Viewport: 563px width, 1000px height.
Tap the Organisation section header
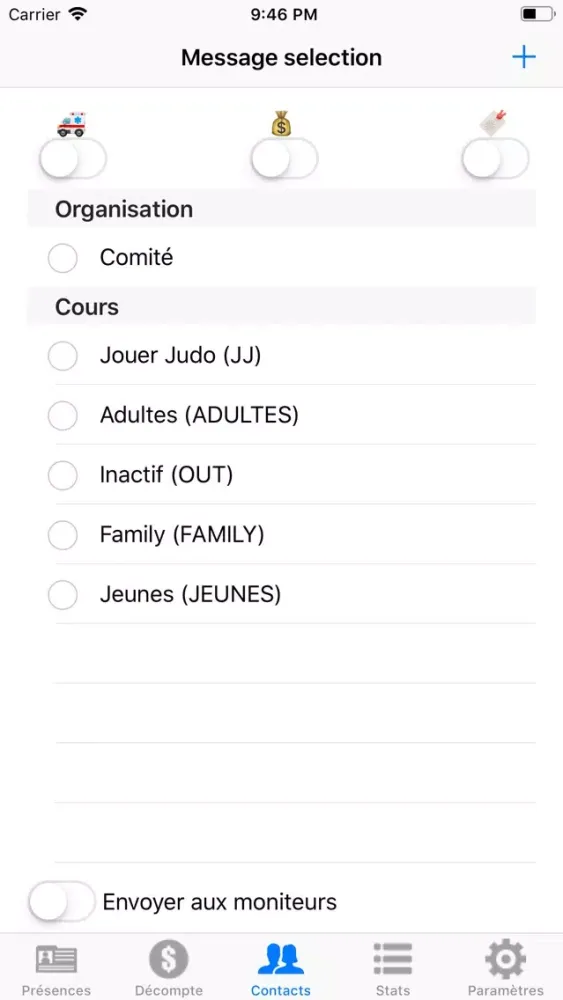coord(281,209)
